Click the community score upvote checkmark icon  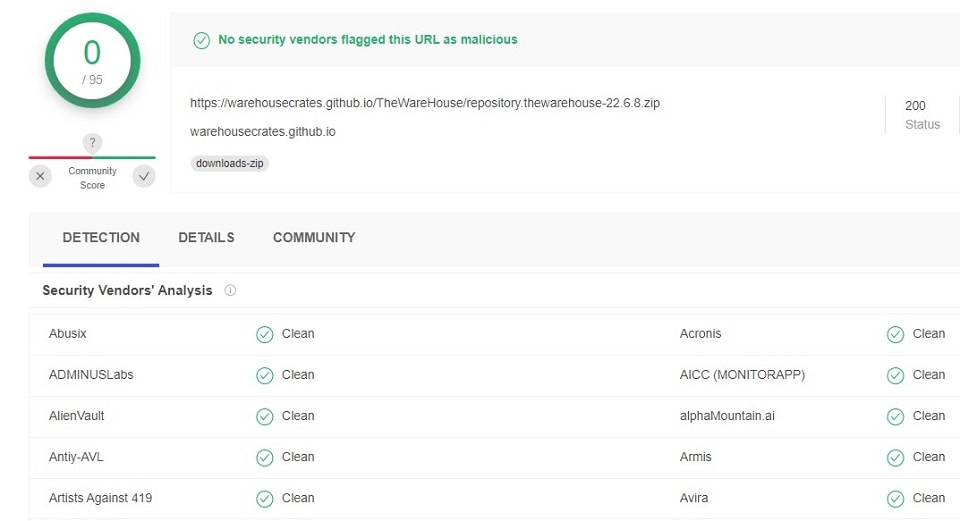click(145, 177)
